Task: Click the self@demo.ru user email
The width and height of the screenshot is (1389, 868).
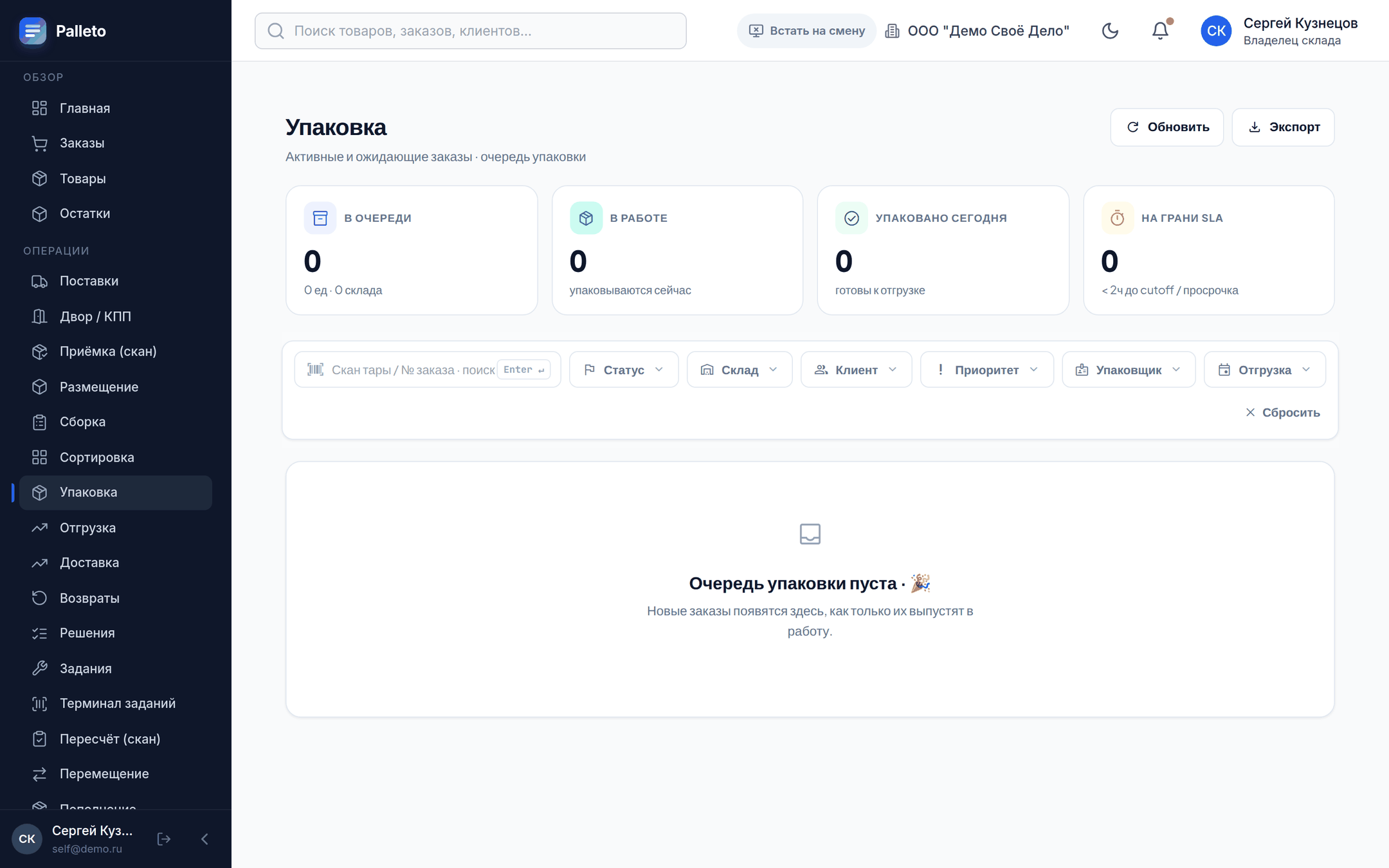Action: point(87,849)
